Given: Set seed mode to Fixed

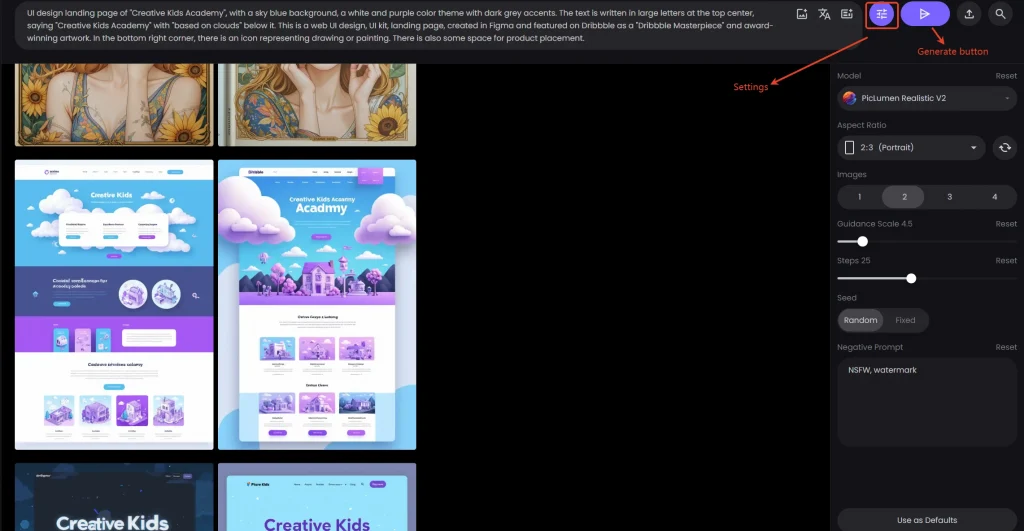Looking at the screenshot, I should (x=905, y=320).
